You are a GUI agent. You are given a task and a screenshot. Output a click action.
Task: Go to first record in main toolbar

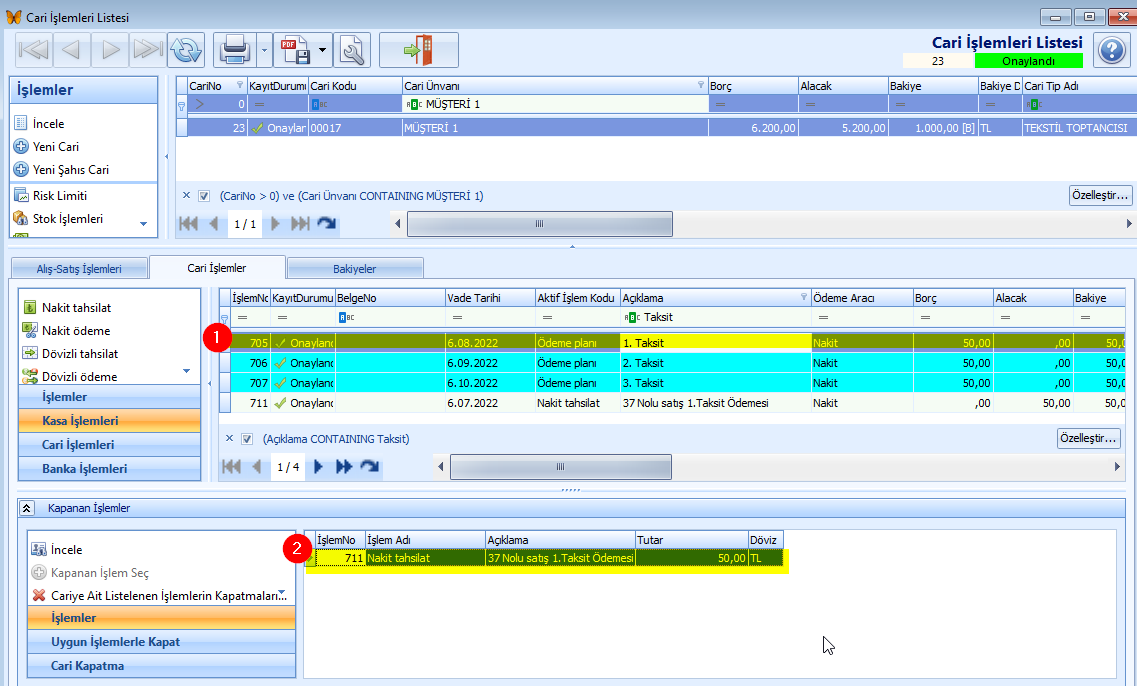click(33, 50)
